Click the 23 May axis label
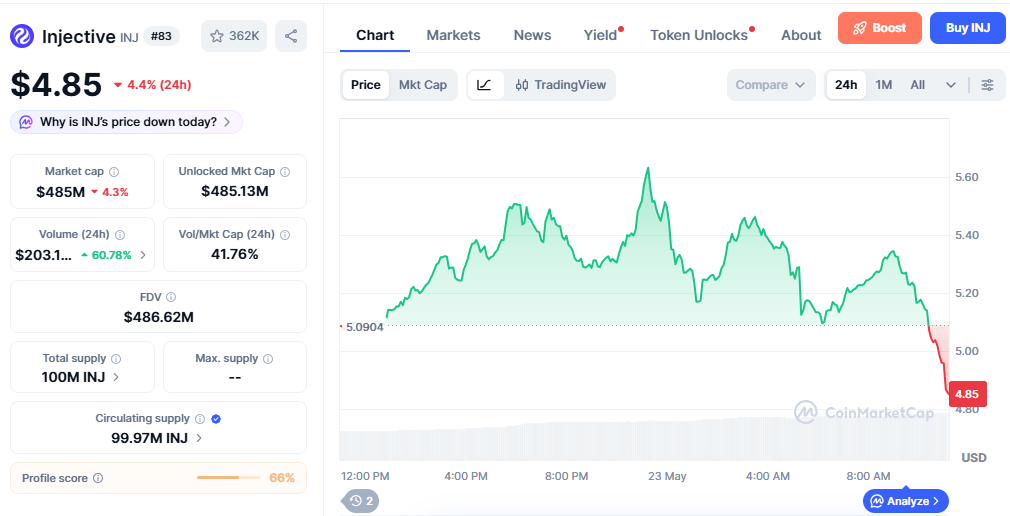The height and width of the screenshot is (516, 1010). [667, 477]
